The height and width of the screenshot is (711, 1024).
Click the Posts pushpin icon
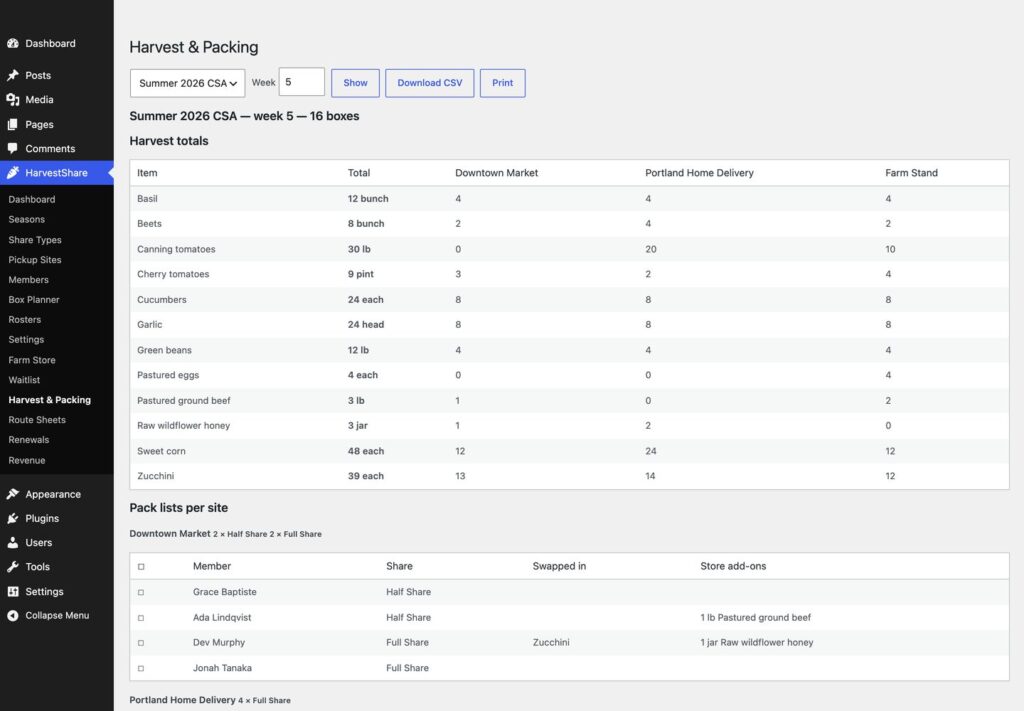point(12,75)
